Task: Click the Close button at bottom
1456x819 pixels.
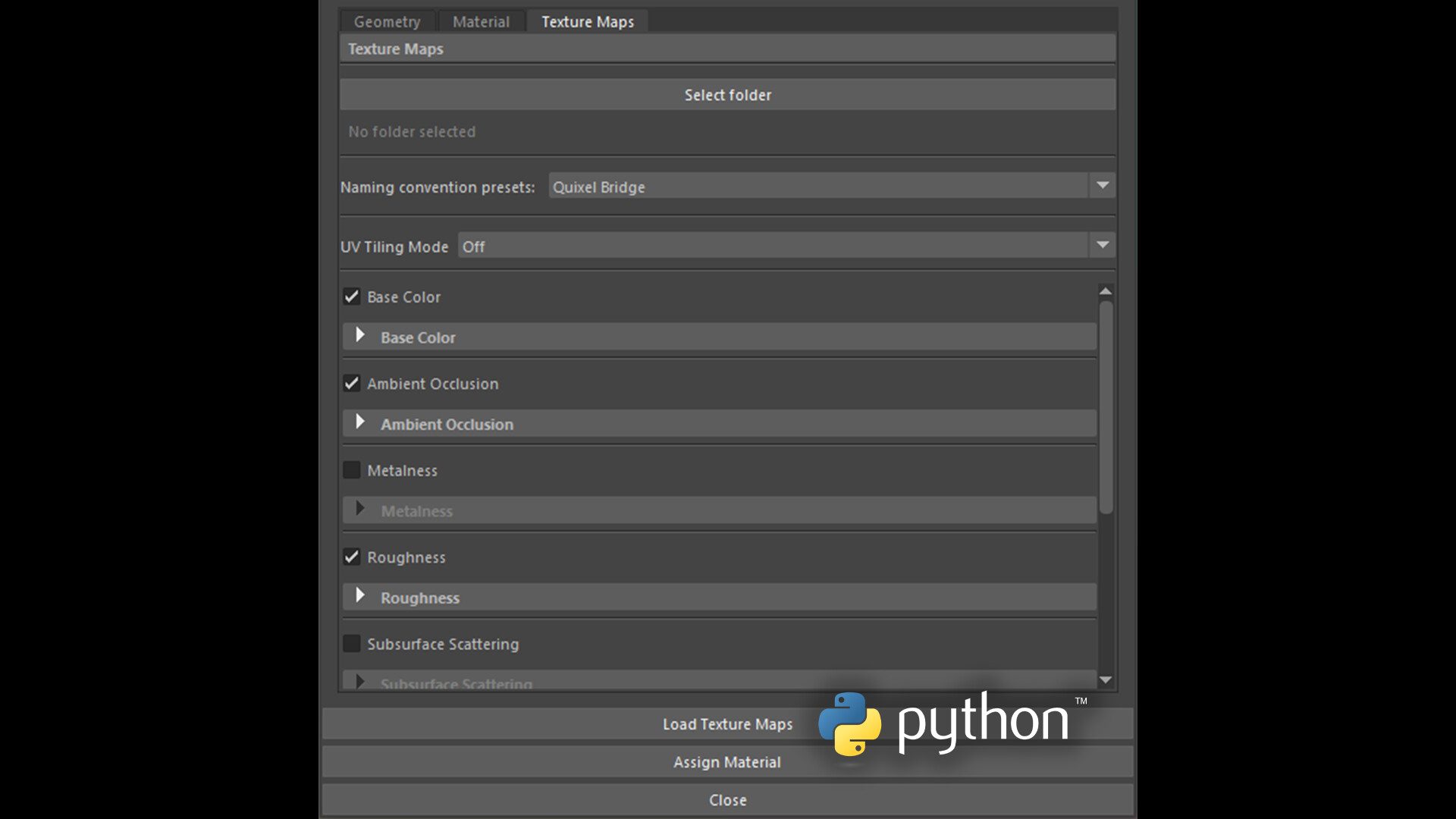Action: [x=727, y=800]
